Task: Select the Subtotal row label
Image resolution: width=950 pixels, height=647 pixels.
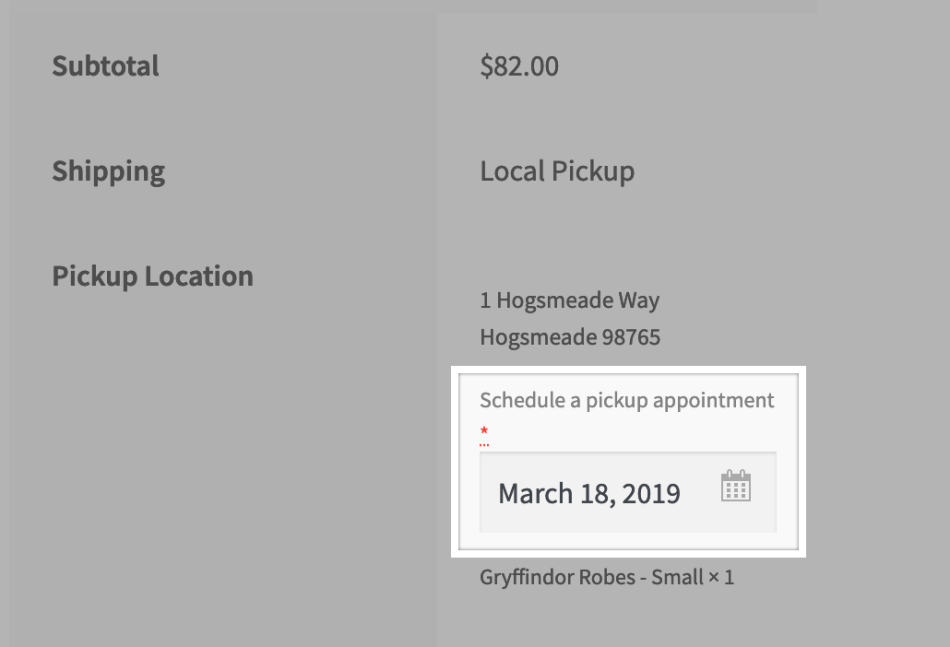Action: point(105,66)
